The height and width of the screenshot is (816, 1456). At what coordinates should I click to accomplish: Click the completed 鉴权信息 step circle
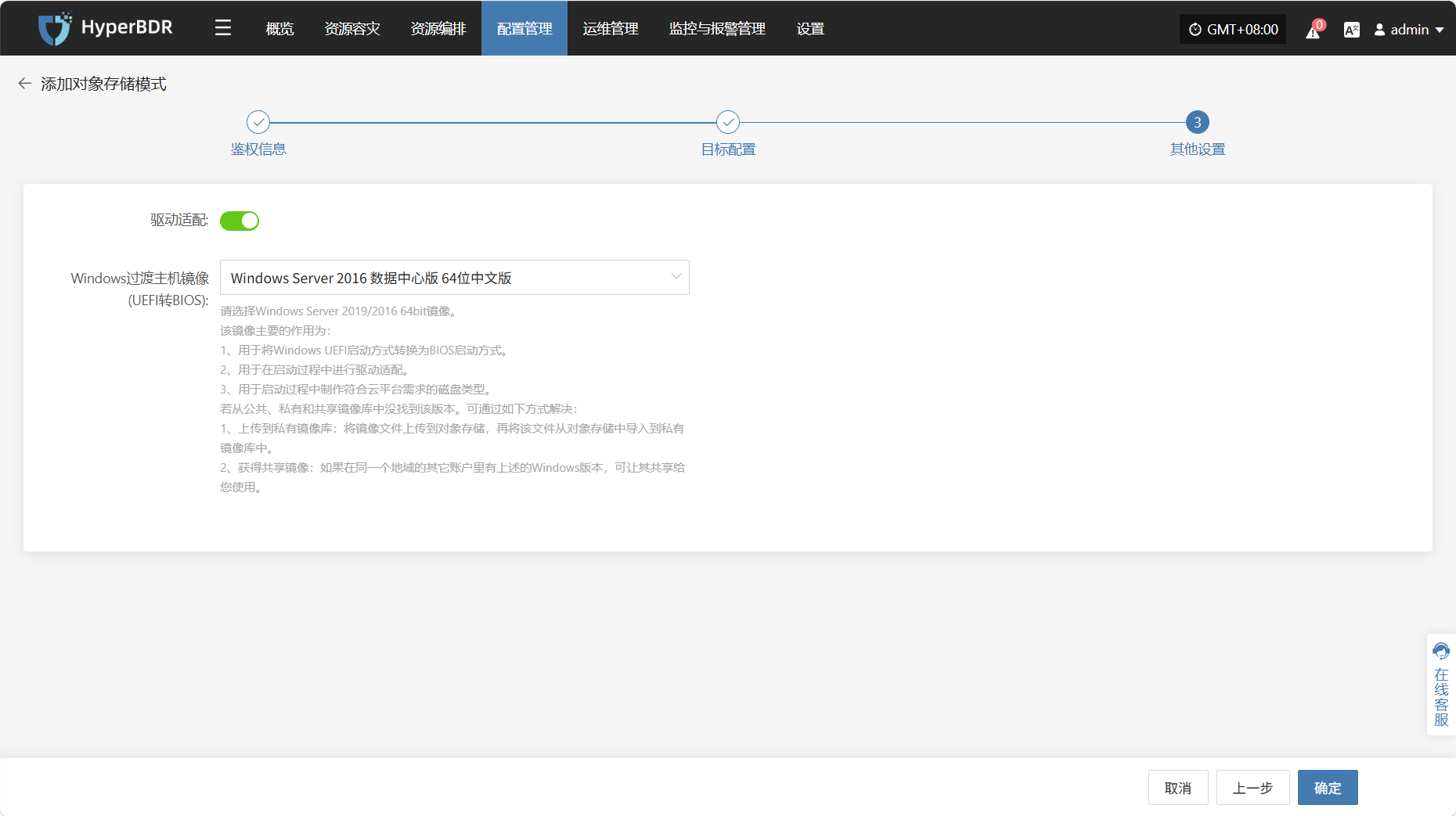point(258,122)
